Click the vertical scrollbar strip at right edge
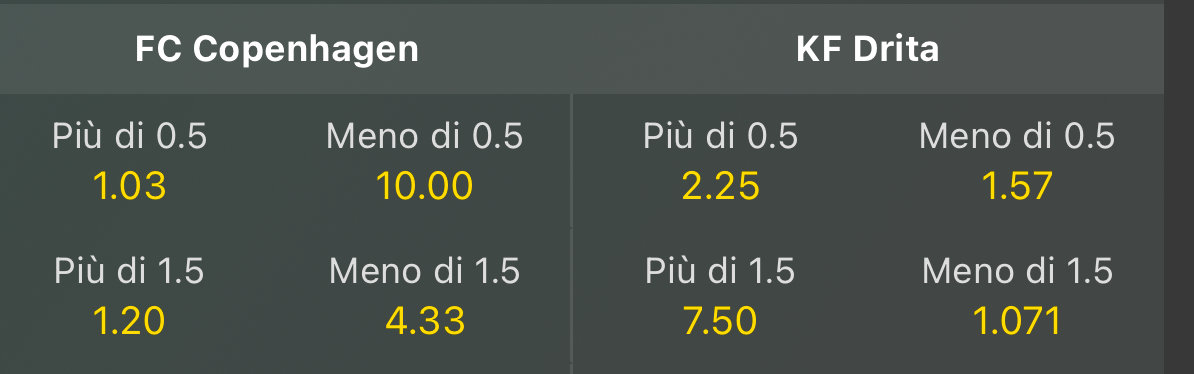Viewport: 1194px width, 374px height. tap(1179, 187)
